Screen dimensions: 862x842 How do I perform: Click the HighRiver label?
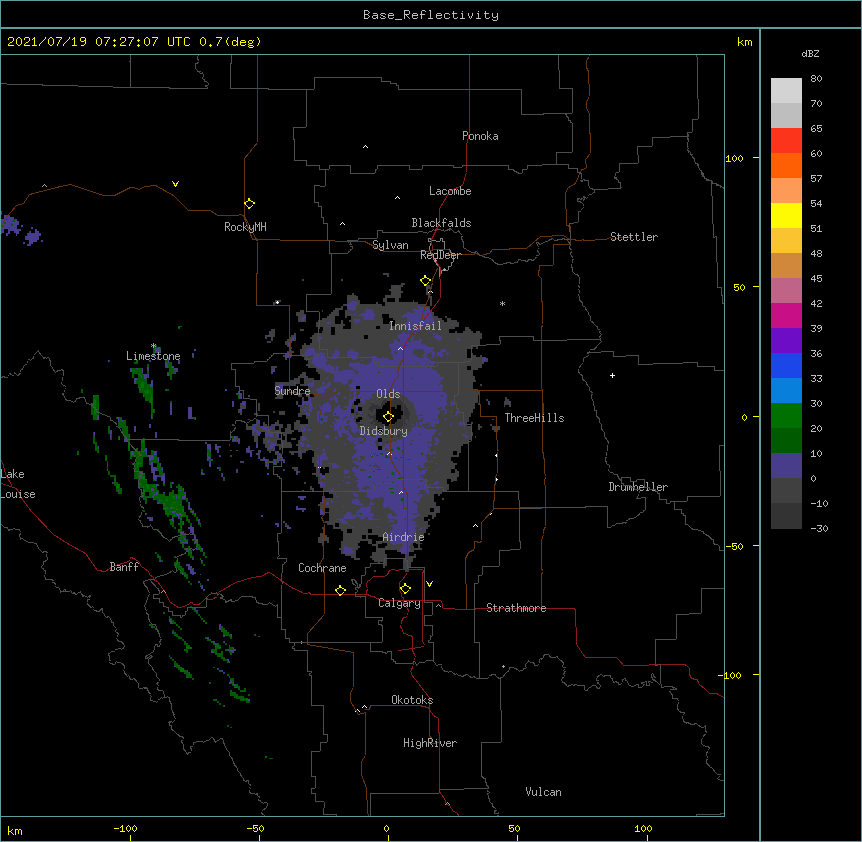tap(430, 743)
